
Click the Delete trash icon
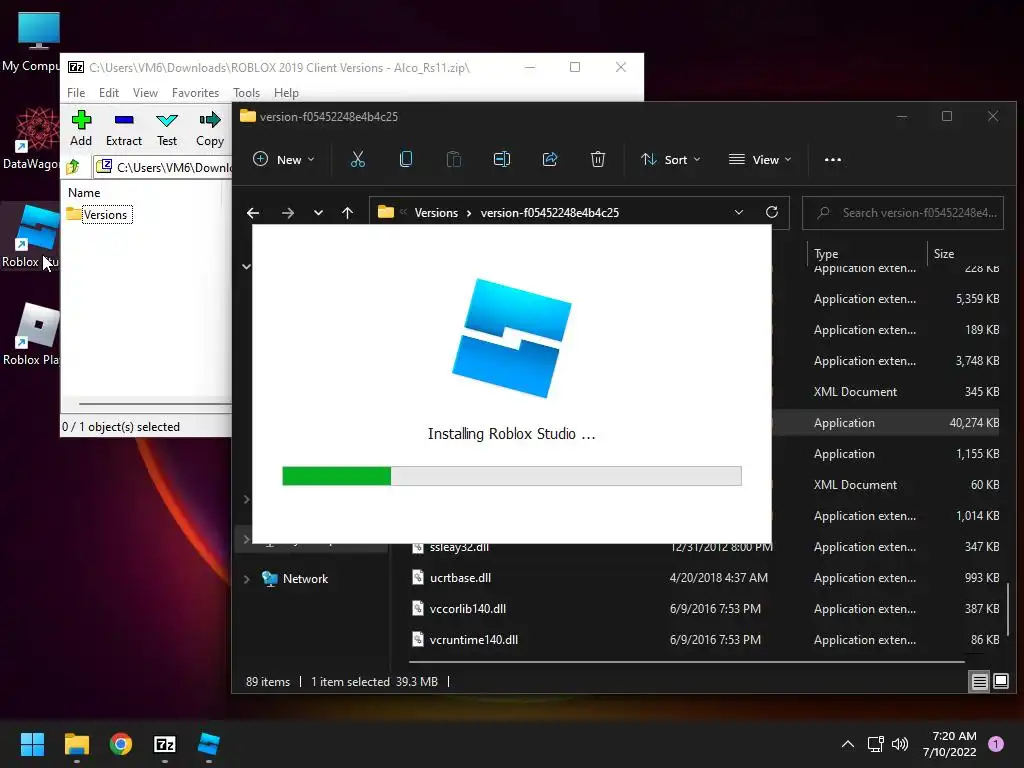pyautogui.click(x=598, y=159)
